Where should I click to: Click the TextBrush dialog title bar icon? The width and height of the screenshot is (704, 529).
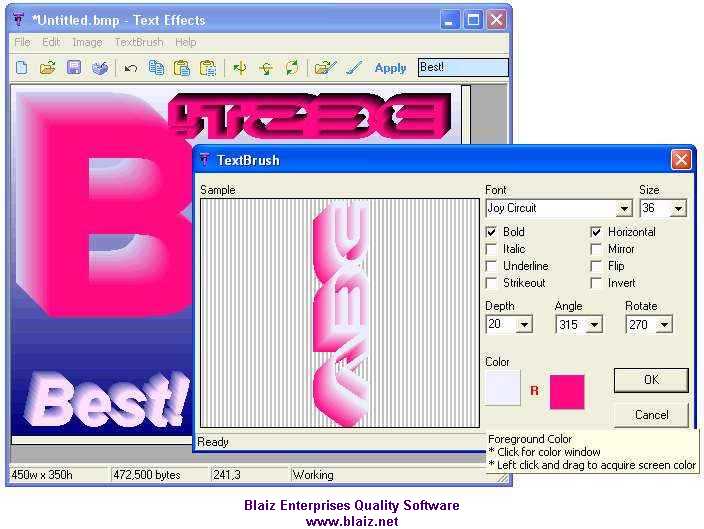pyautogui.click(x=205, y=159)
